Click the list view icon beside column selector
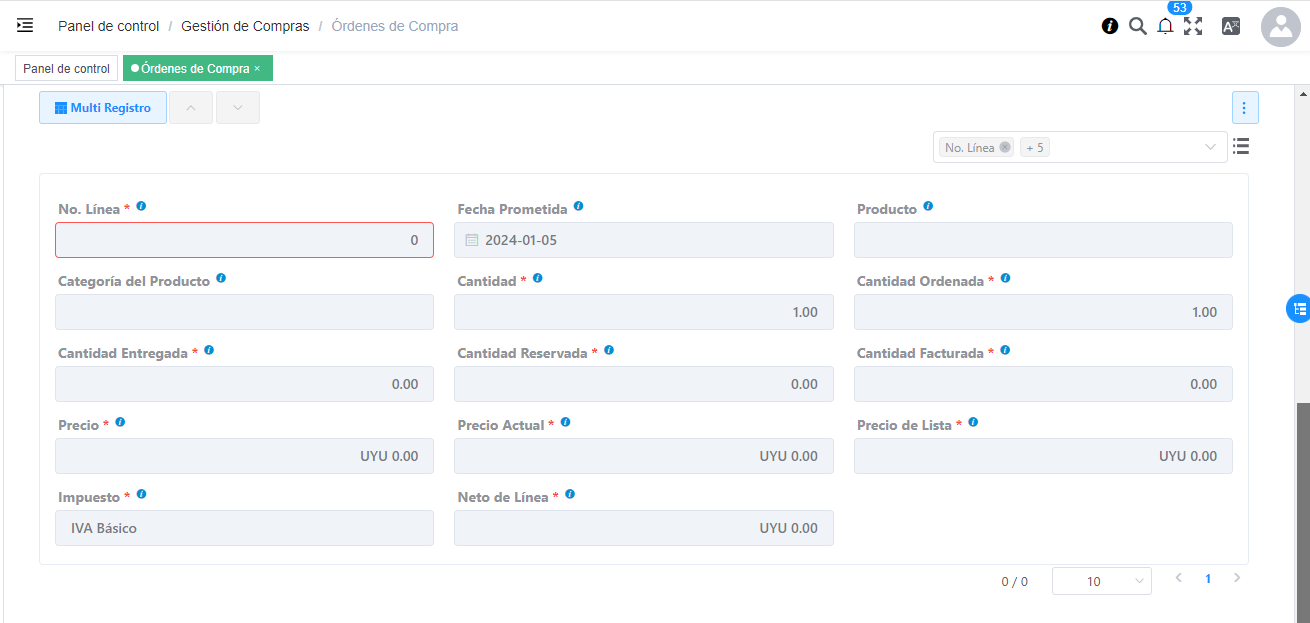1310x623 pixels. (x=1241, y=147)
